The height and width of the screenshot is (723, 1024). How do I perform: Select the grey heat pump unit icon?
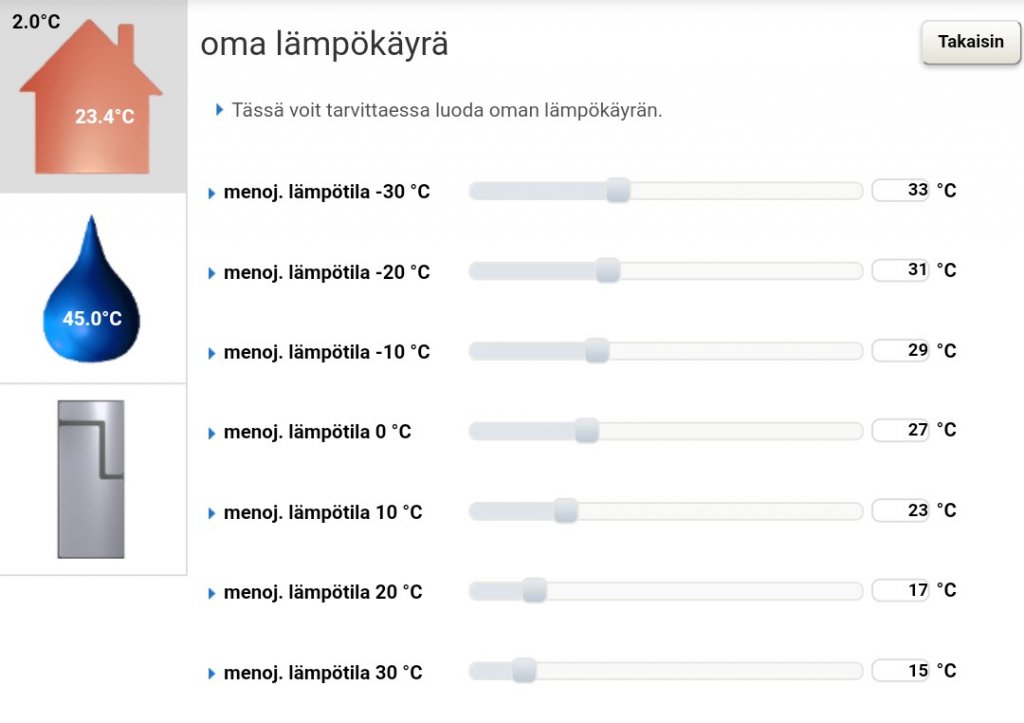pos(91,478)
